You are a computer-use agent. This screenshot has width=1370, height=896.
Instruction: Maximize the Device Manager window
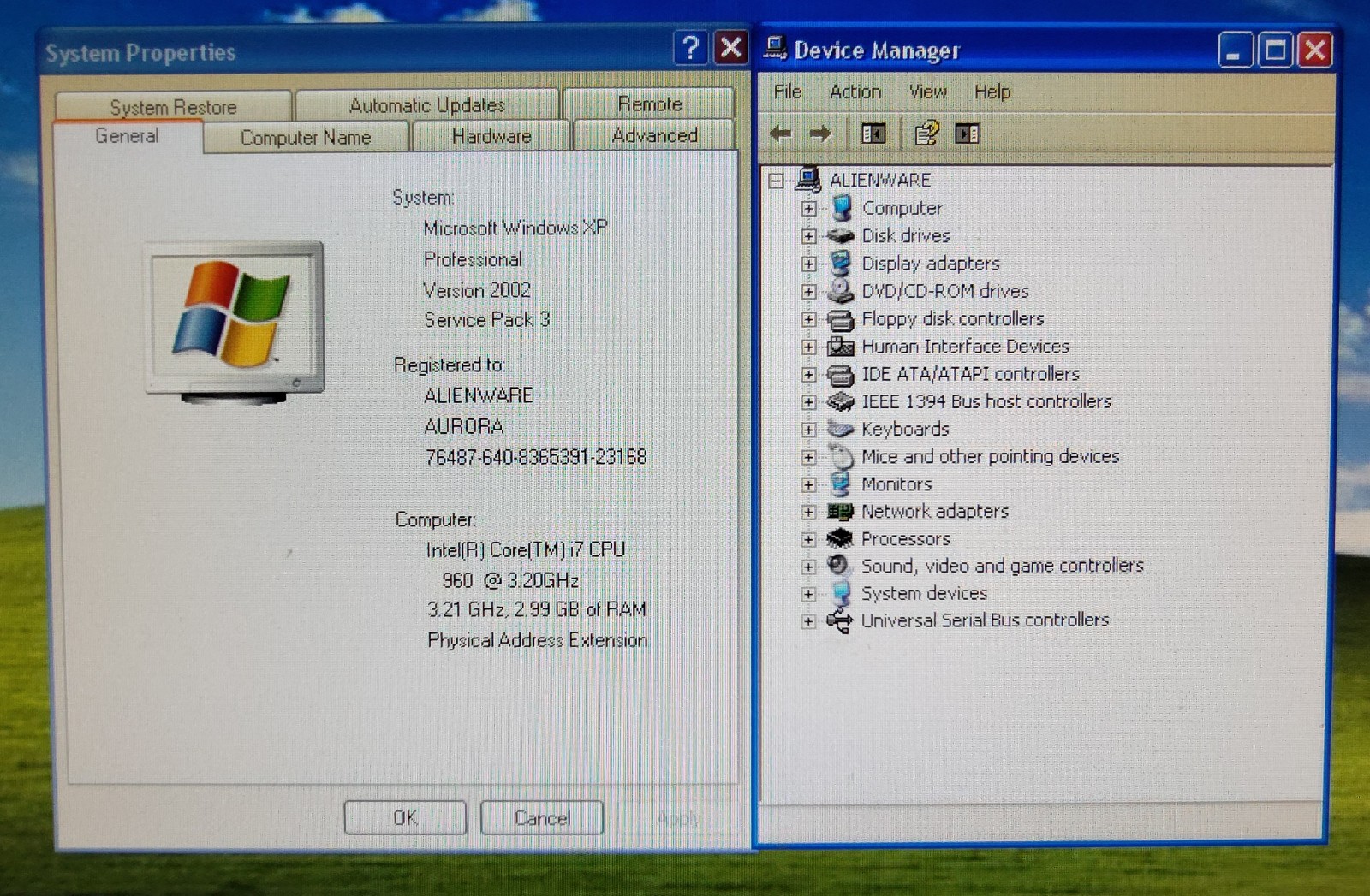point(1275,50)
